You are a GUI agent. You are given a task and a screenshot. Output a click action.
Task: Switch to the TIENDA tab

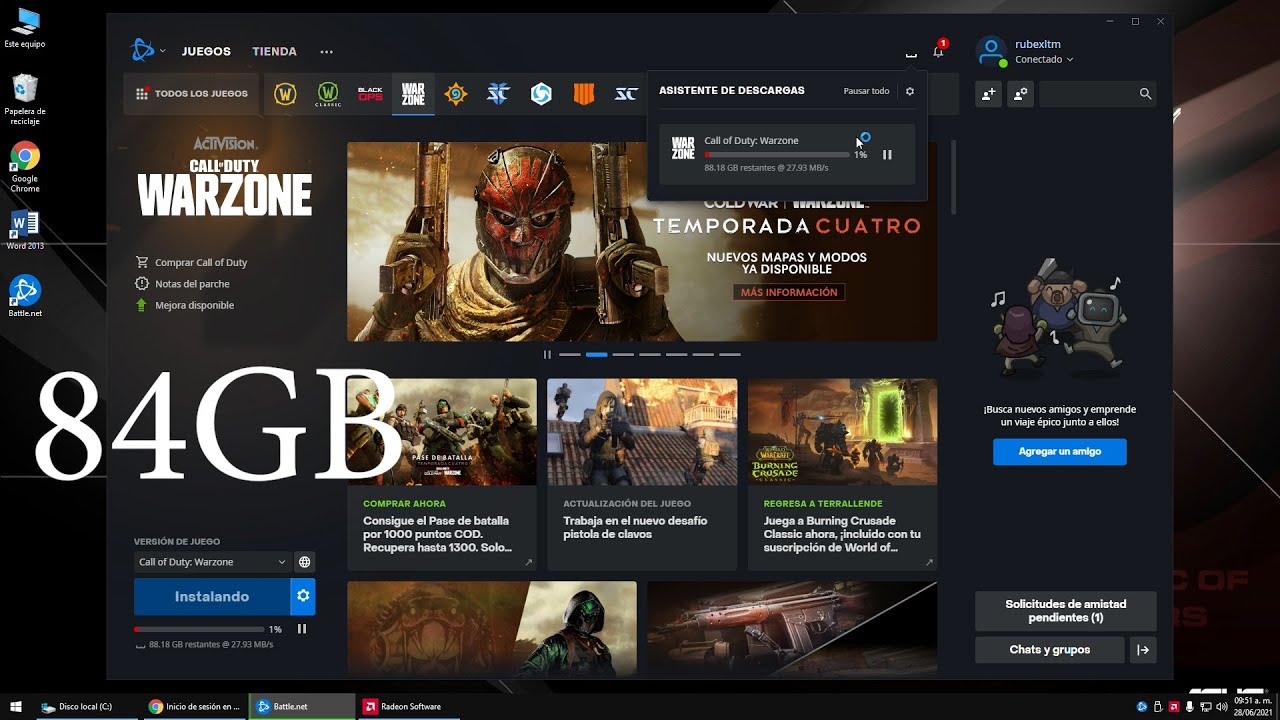pos(273,51)
